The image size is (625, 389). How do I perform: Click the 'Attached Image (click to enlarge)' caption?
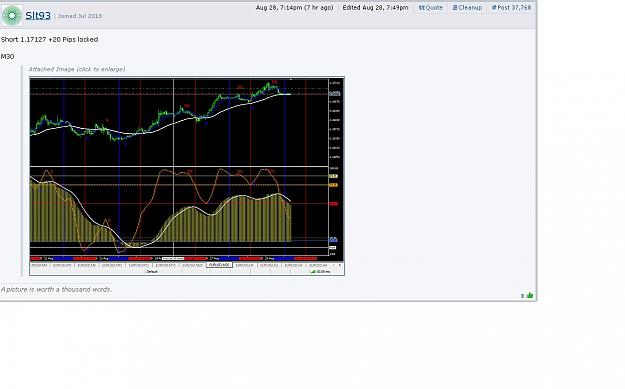[x=77, y=69]
